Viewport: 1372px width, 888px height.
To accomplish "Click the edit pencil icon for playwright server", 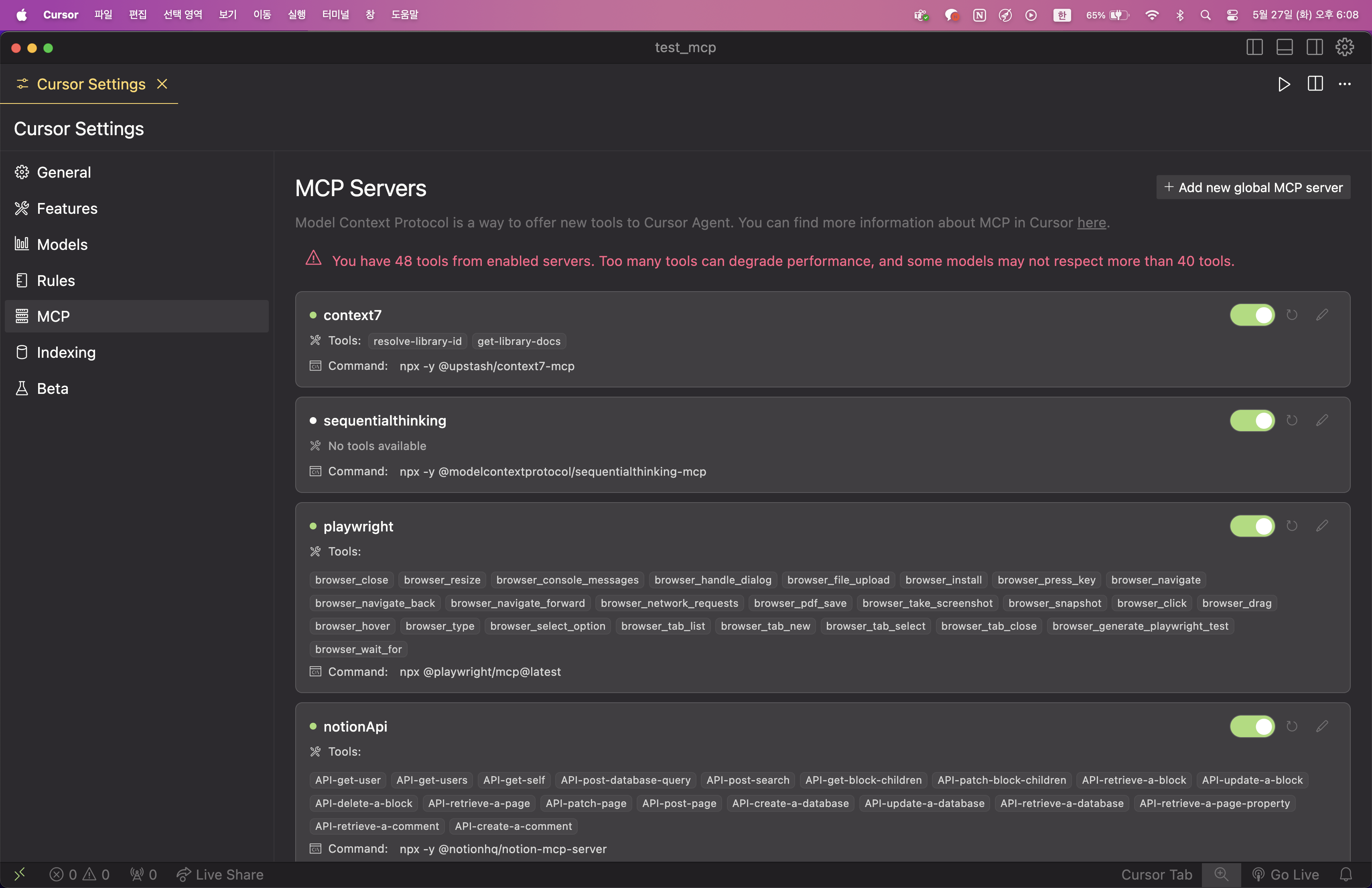I will pos(1322,525).
